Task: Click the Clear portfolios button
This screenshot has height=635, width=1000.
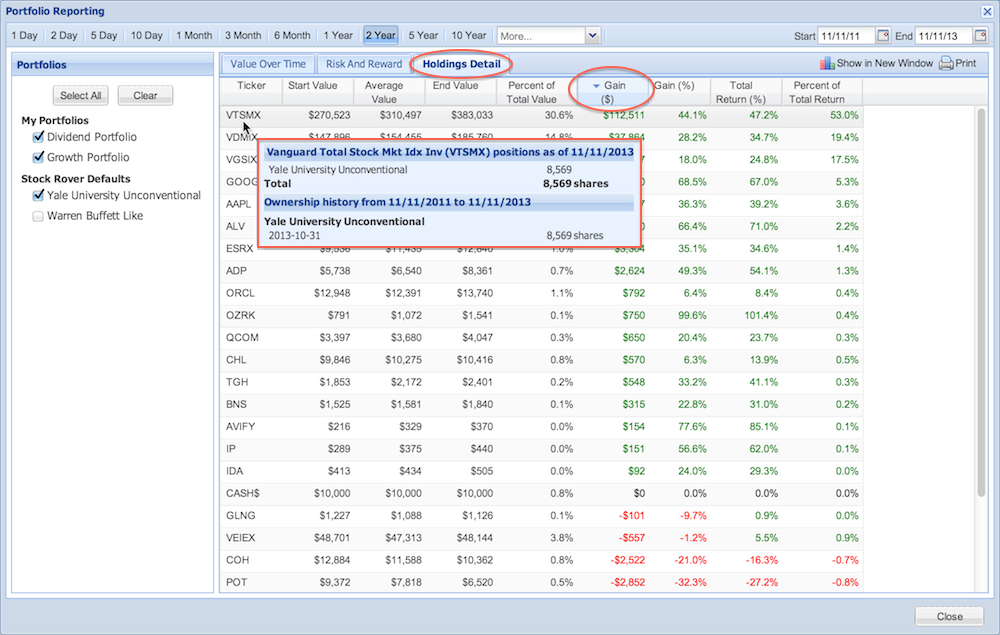Action: [145, 96]
